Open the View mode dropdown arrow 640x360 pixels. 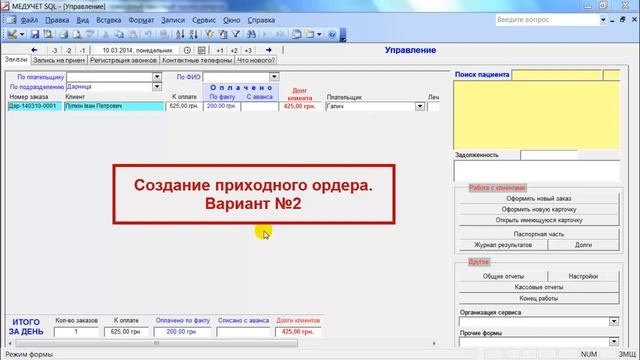click(x=22, y=35)
